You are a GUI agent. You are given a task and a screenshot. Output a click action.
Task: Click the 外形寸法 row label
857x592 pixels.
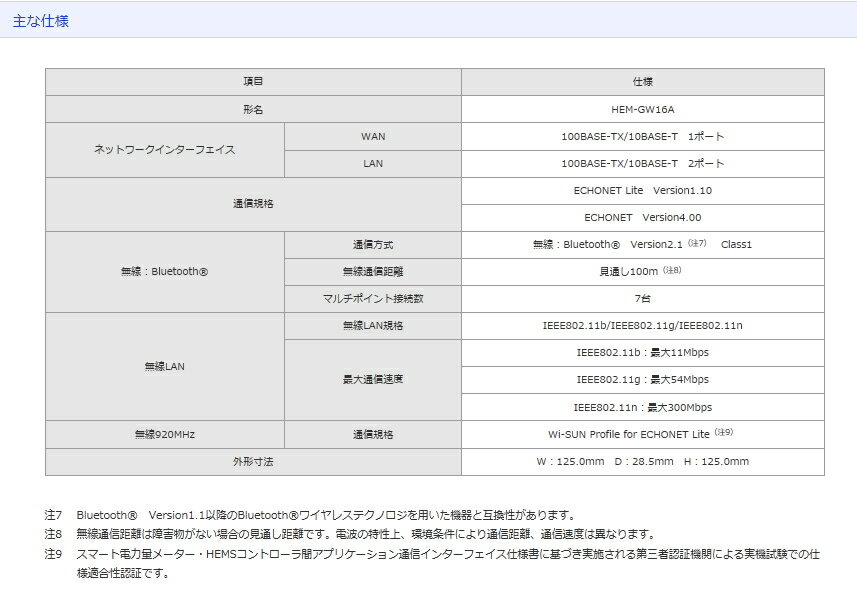253,461
